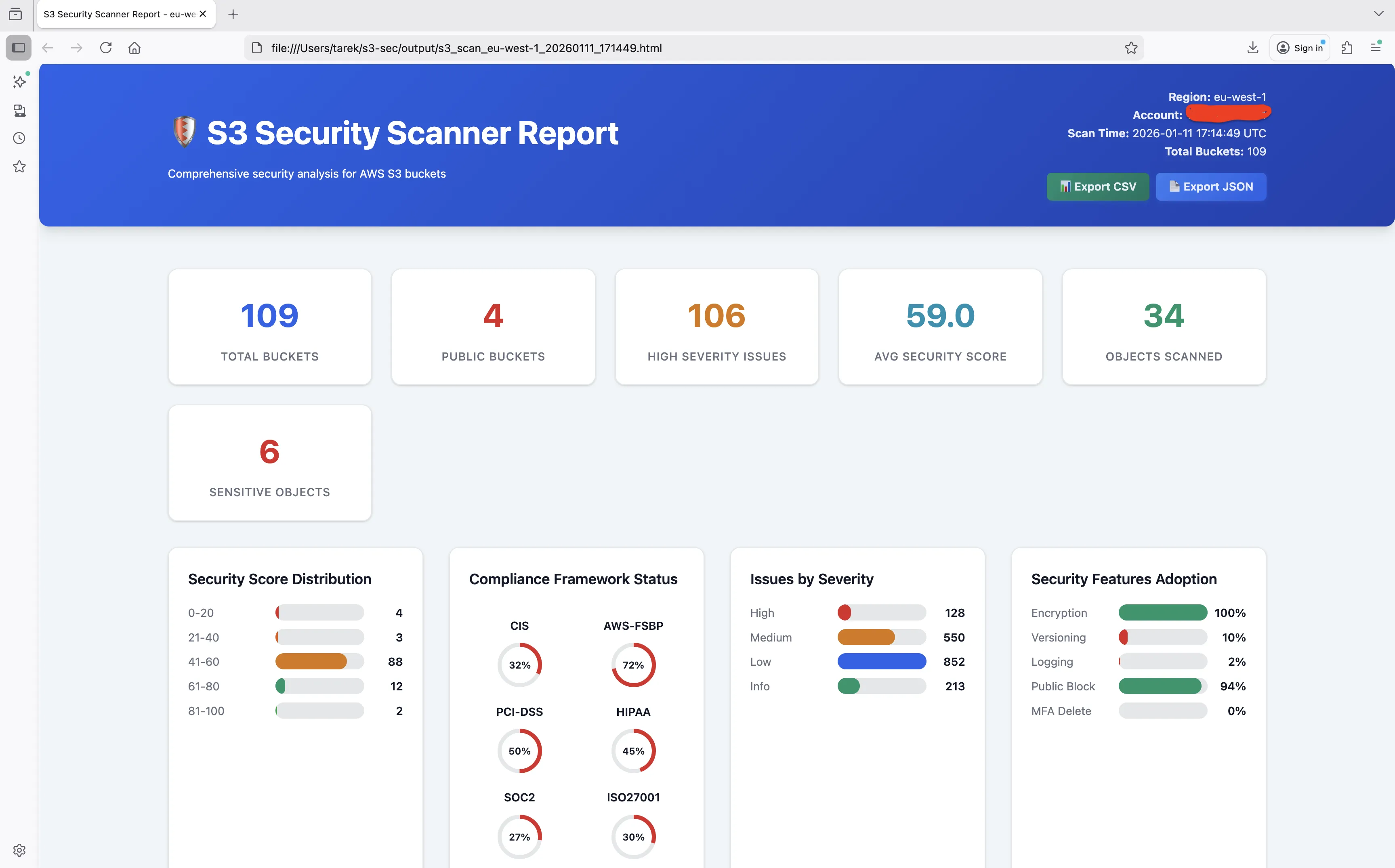1395x868 pixels.
Task: Select the S3 Security Scanner Report tab
Action: (115, 14)
